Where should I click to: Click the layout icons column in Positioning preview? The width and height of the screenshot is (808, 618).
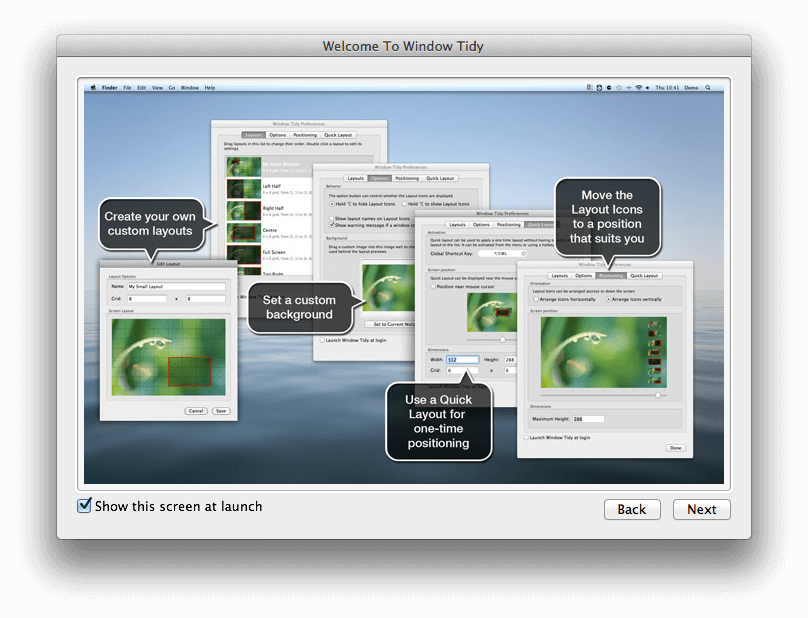coord(654,352)
